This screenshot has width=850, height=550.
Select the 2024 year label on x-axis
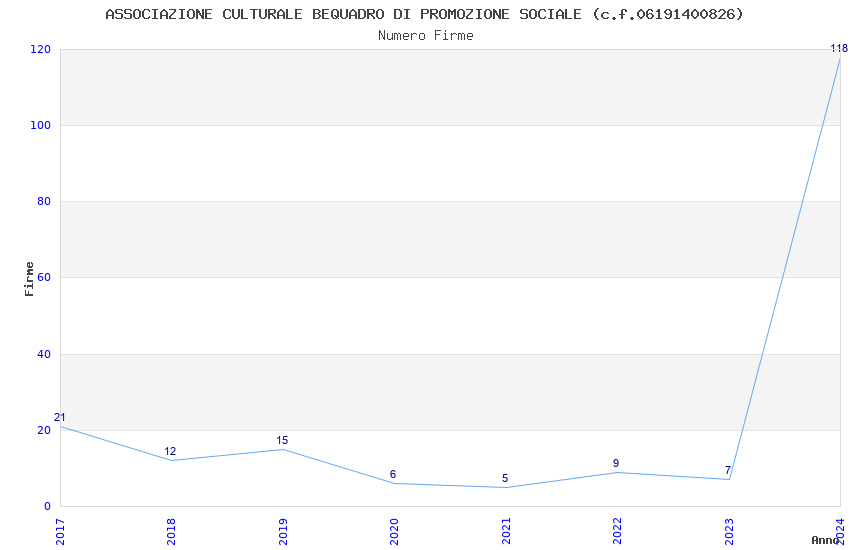pyautogui.click(x=840, y=530)
